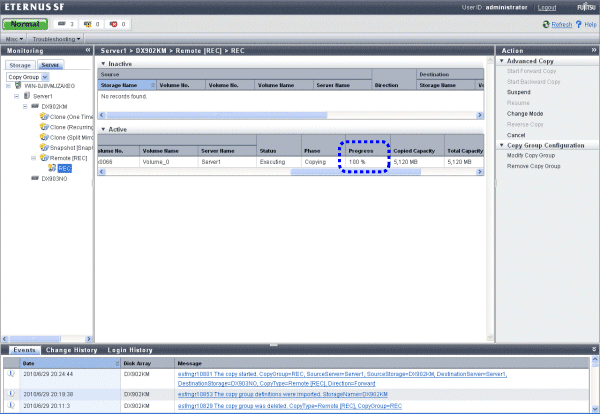
Task: Open the copy group was deleted message
Action: pos(290,406)
